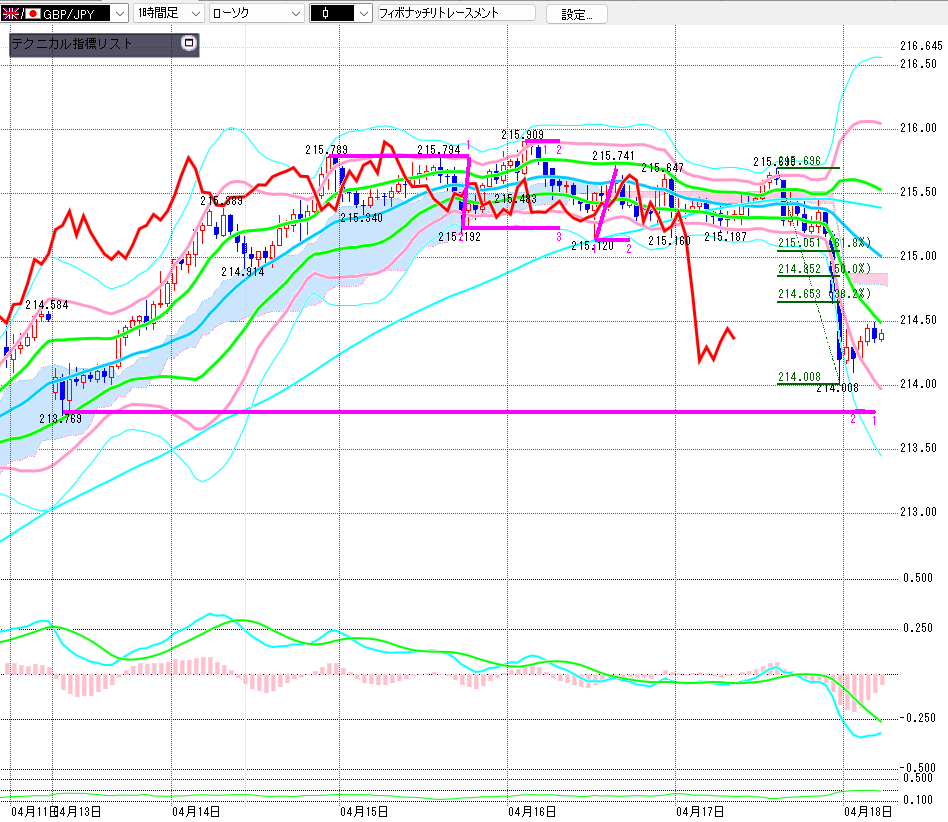This screenshot has height=822, width=948.
Task: Click the UK flag icon in pair selector
Action: click(x=10, y=14)
